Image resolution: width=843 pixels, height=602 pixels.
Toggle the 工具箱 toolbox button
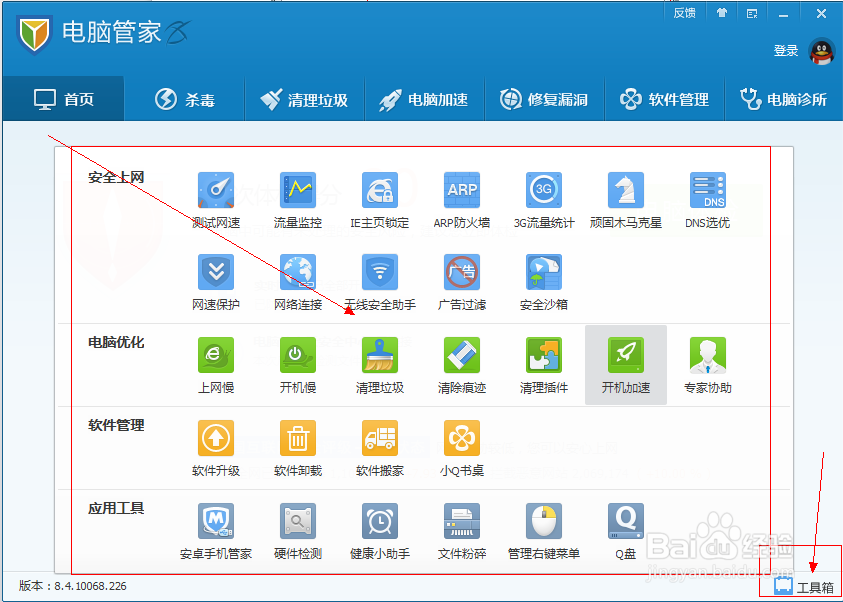[805, 587]
